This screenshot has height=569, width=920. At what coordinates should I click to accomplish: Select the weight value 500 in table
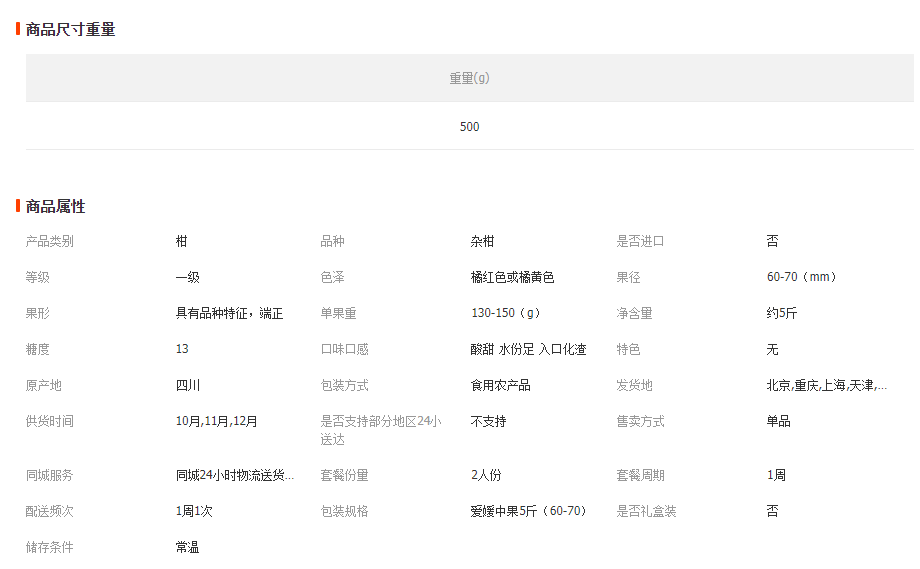(x=469, y=127)
